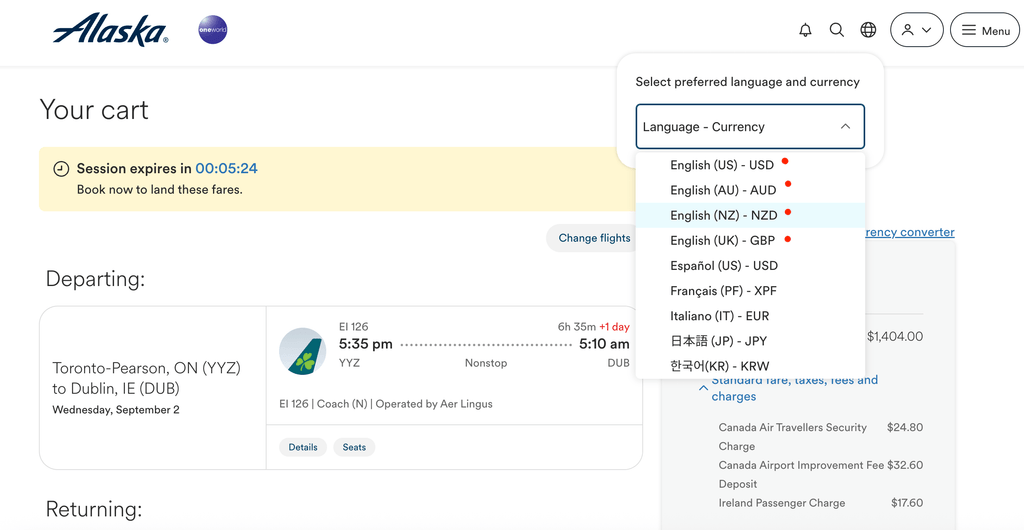Click the globe language icon
The width and height of the screenshot is (1024, 530).
point(868,30)
